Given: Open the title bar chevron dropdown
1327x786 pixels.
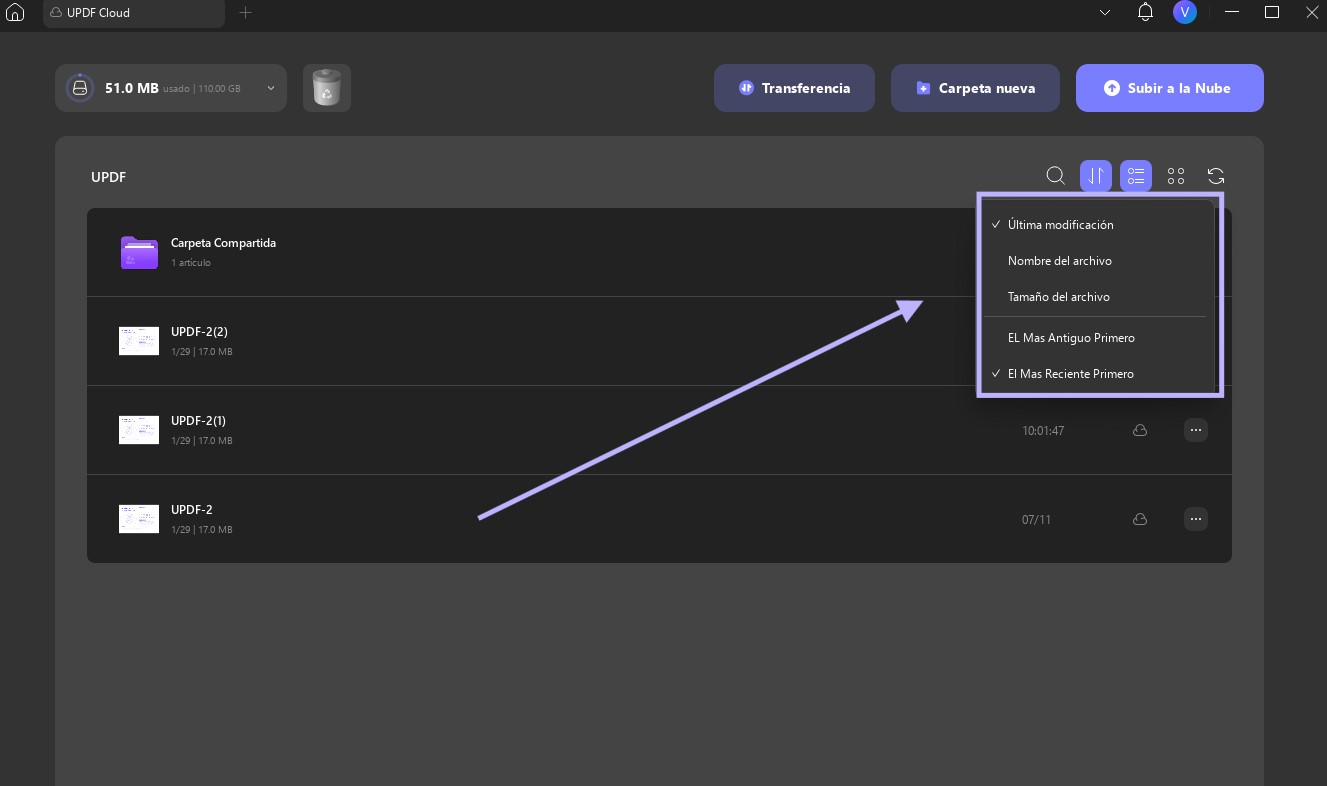Looking at the screenshot, I should click(1105, 13).
